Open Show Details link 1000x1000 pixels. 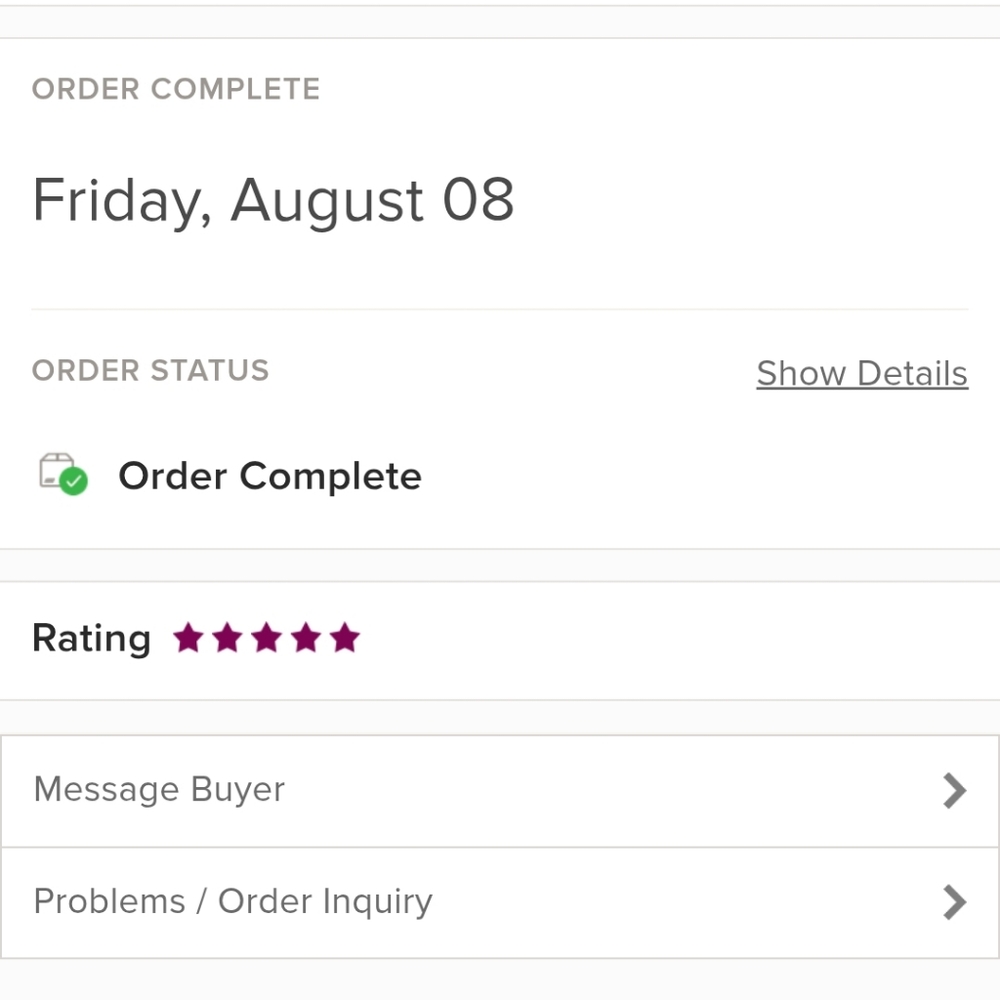(x=862, y=373)
